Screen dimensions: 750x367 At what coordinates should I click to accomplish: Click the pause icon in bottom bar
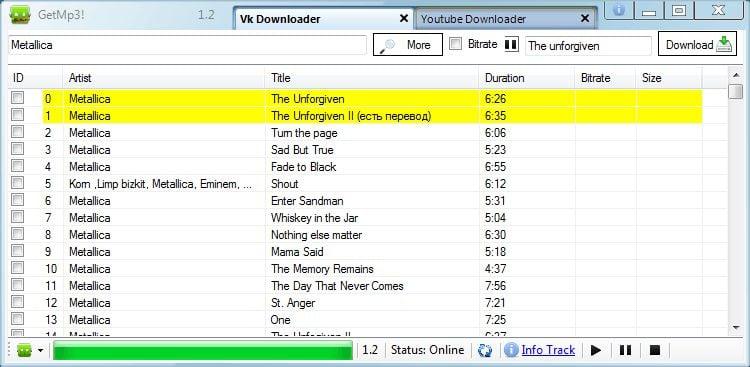pyautogui.click(x=625, y=350)
